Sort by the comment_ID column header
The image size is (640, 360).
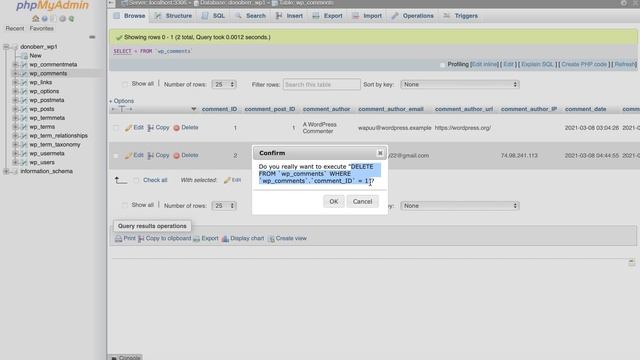(x=219, y=109)
